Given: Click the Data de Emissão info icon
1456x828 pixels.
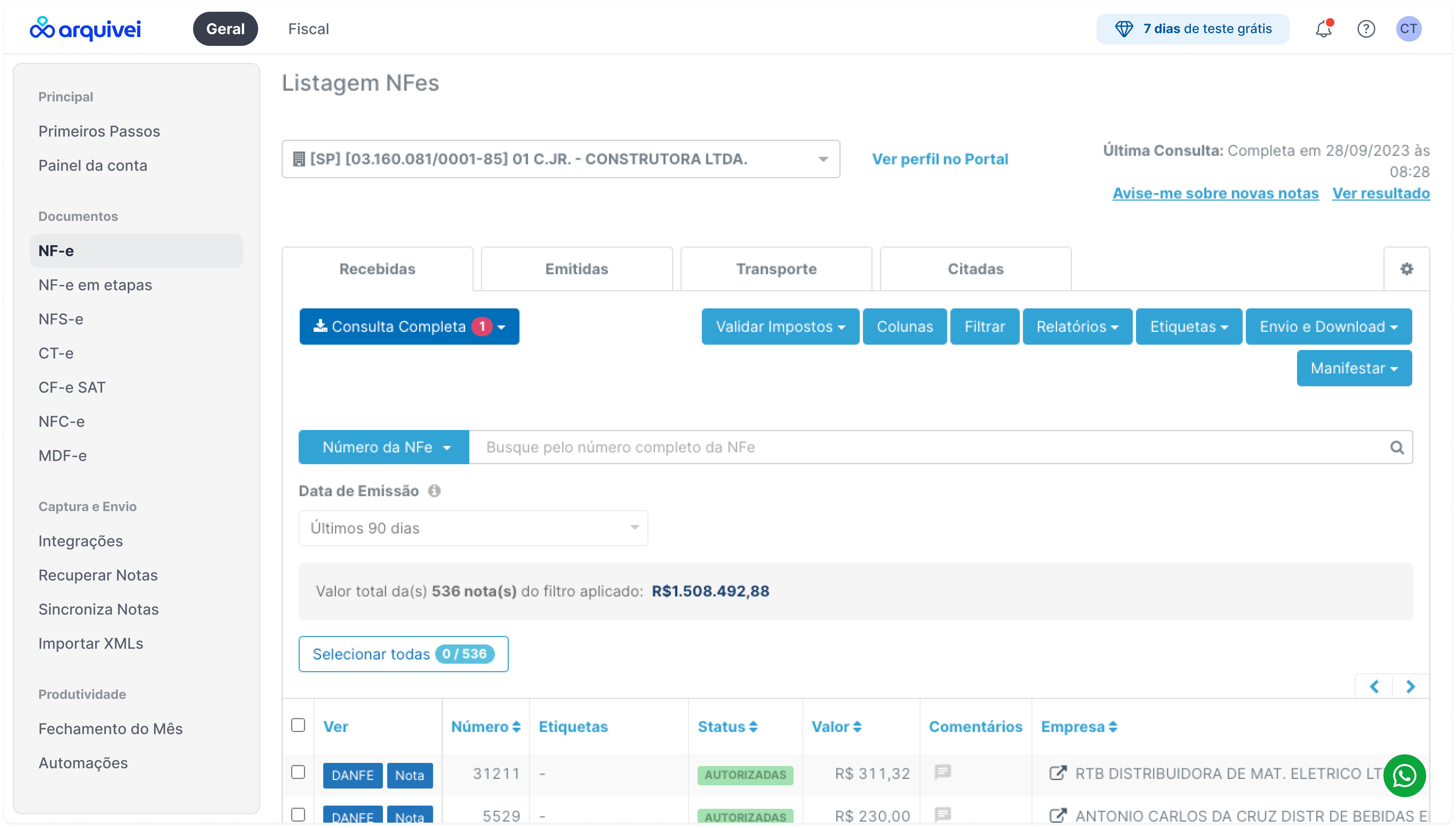Looking at the screenshot, I should click(434, 490).
